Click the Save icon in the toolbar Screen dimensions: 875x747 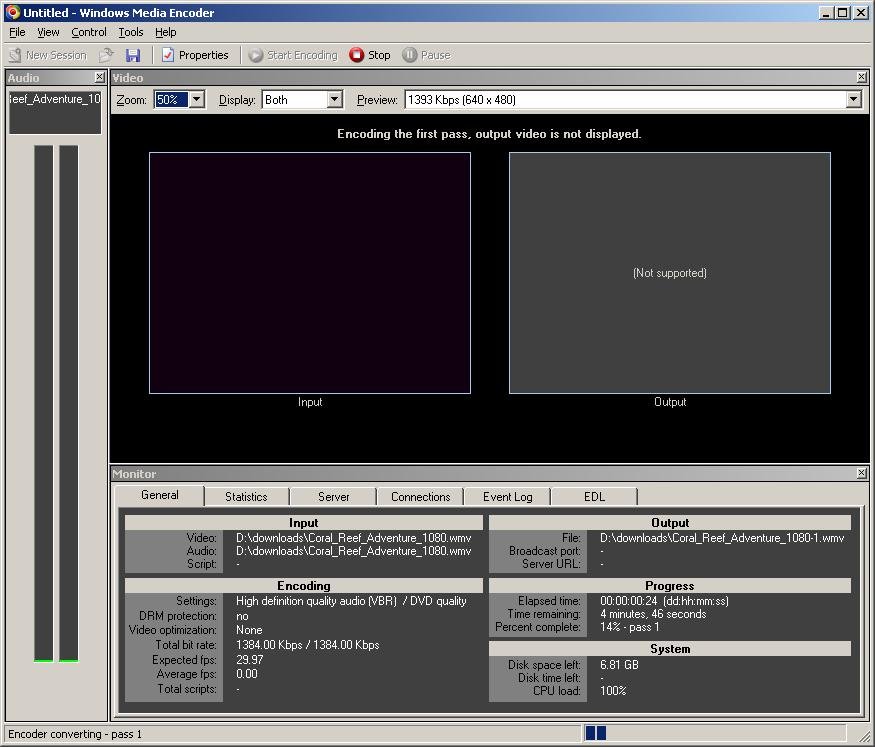[x=133, y=55]
